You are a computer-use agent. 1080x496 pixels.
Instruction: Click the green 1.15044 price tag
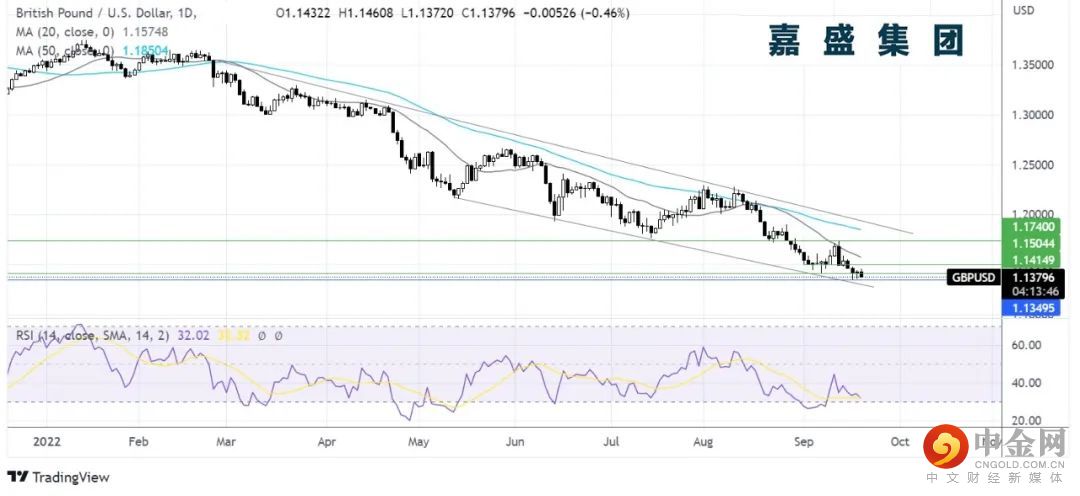coord(1033,243)
